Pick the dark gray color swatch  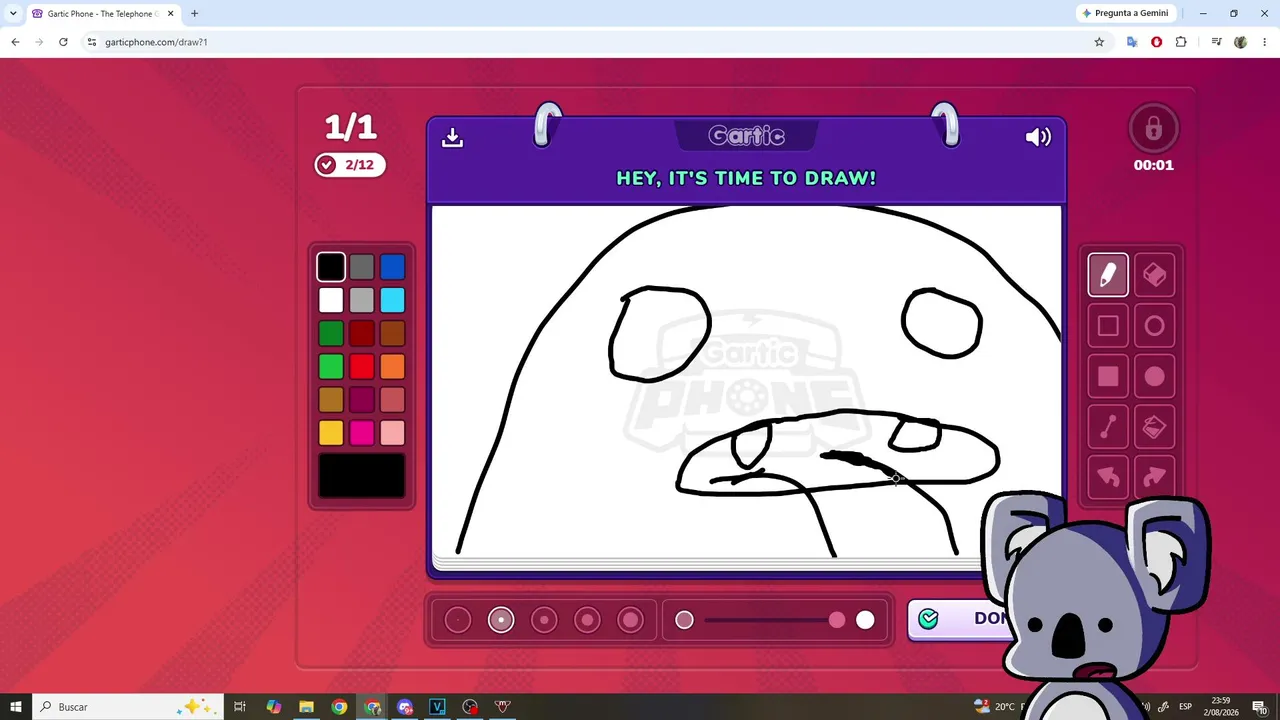point(362,267)
